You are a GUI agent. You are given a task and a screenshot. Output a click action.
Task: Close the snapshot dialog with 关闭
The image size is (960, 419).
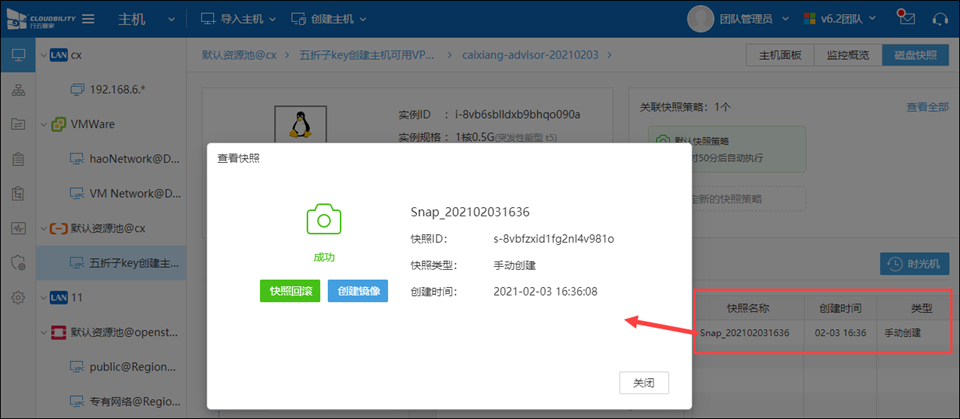pyautogui.click(x=643, y=383)
